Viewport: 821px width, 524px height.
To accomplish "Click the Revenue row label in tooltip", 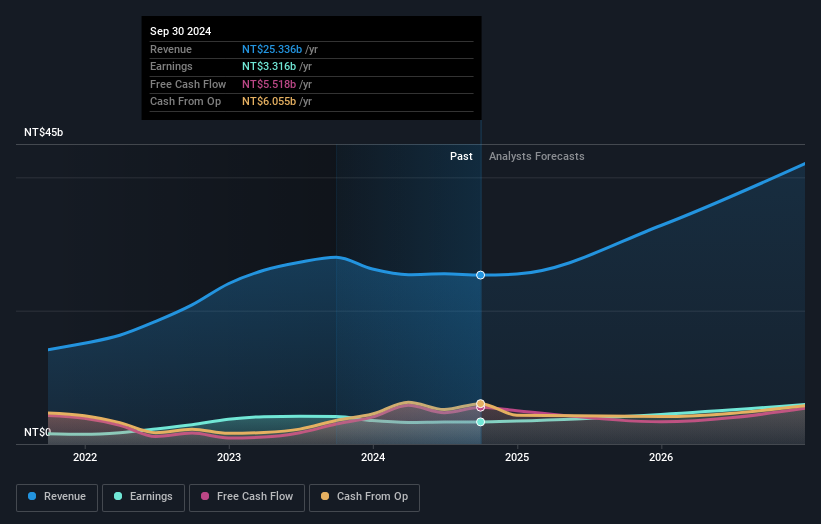I will [171, 49].
